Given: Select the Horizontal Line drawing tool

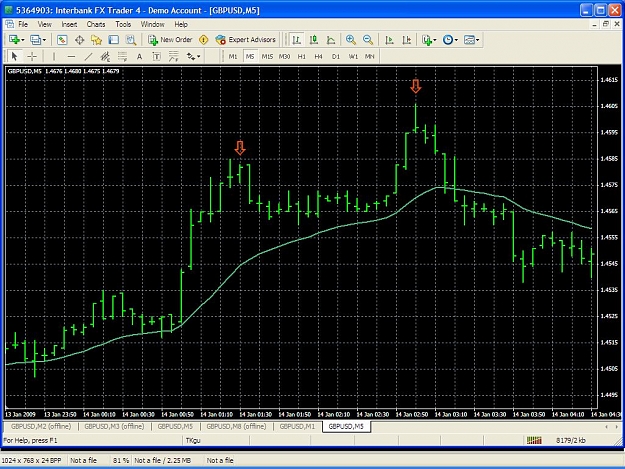Looking at the screenshot, I should pyautogui.click(x=71, y=57).
